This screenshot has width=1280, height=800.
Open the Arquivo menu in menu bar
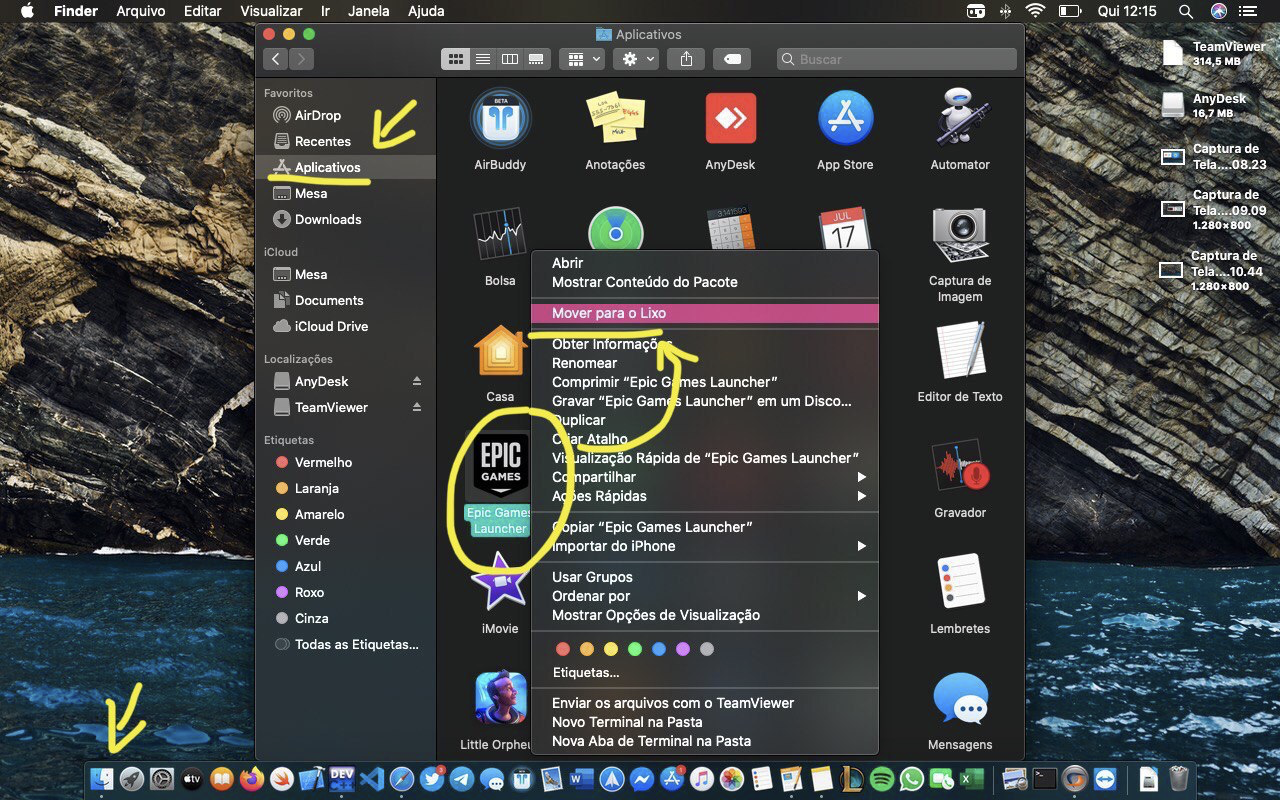pyautogui.click(x=141, y=11)
